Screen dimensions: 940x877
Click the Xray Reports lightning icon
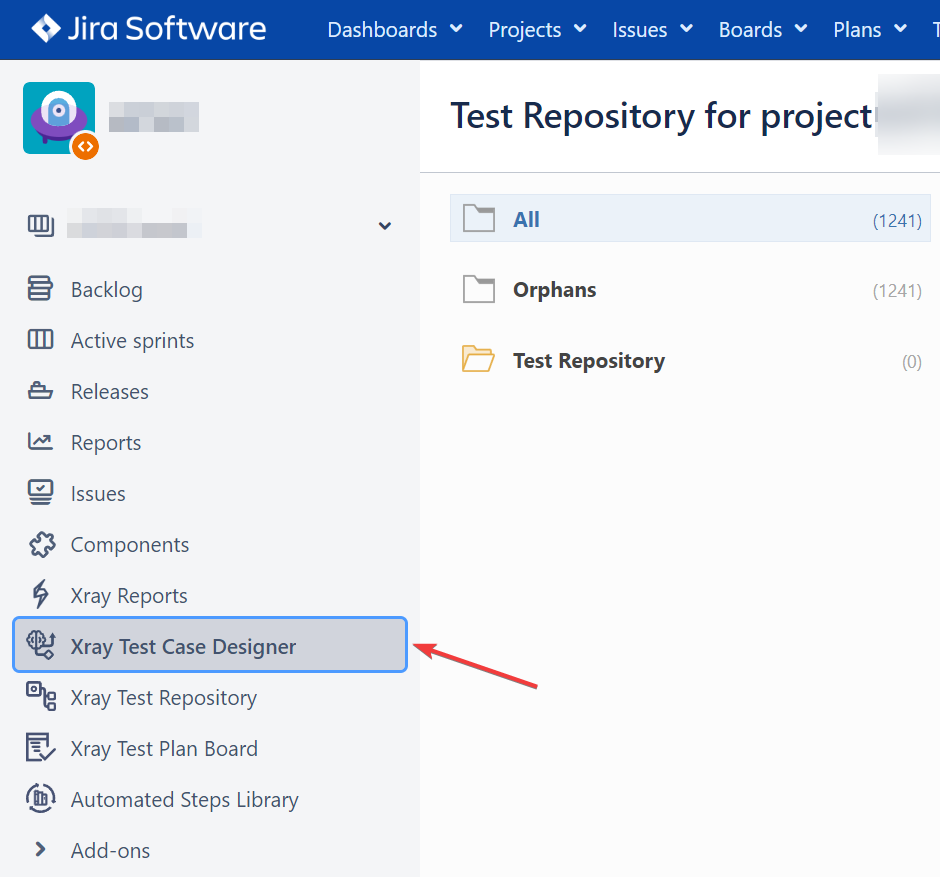40,594
